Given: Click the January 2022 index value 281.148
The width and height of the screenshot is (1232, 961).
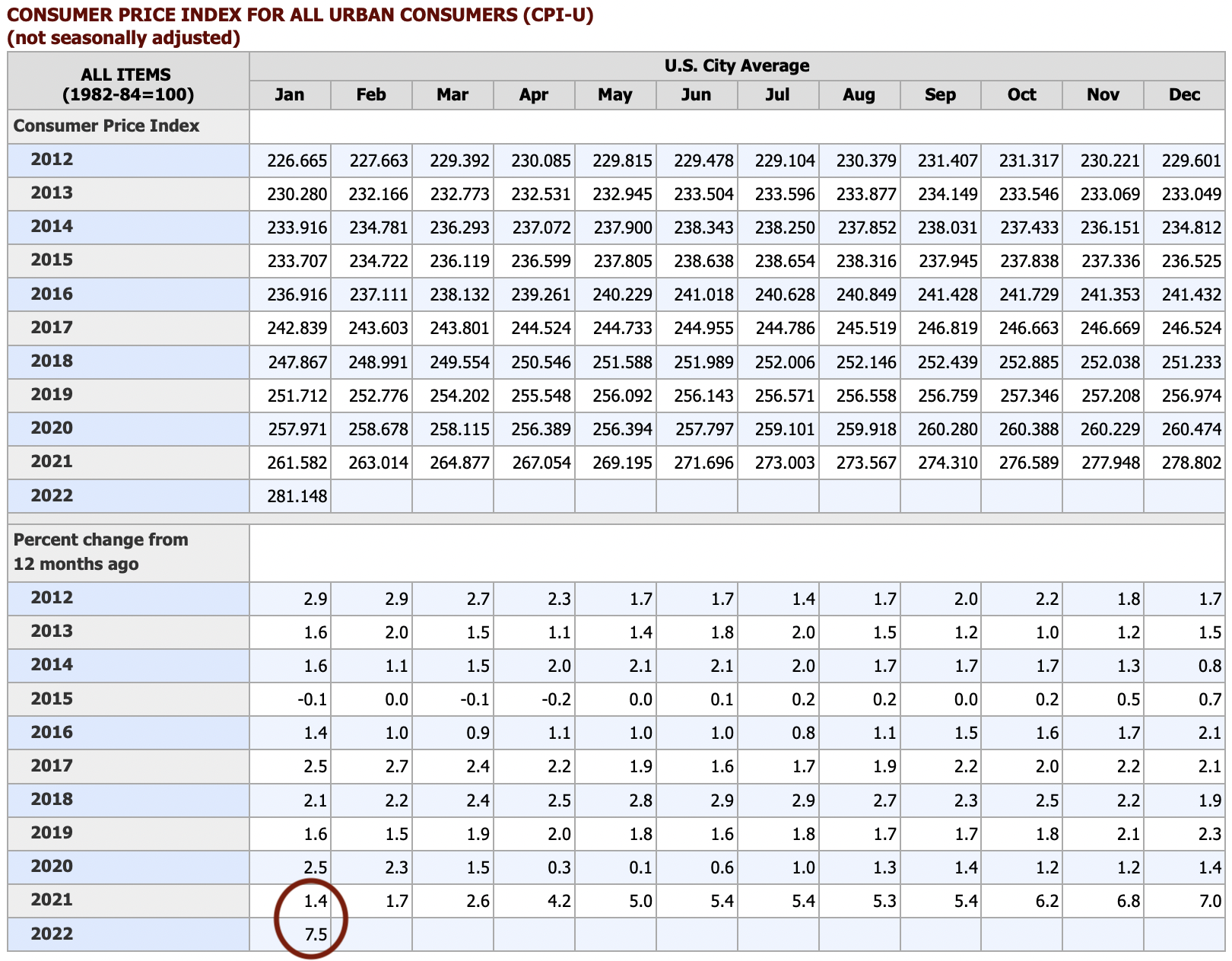Looking at the screenshot, I should tap(297, 497).
